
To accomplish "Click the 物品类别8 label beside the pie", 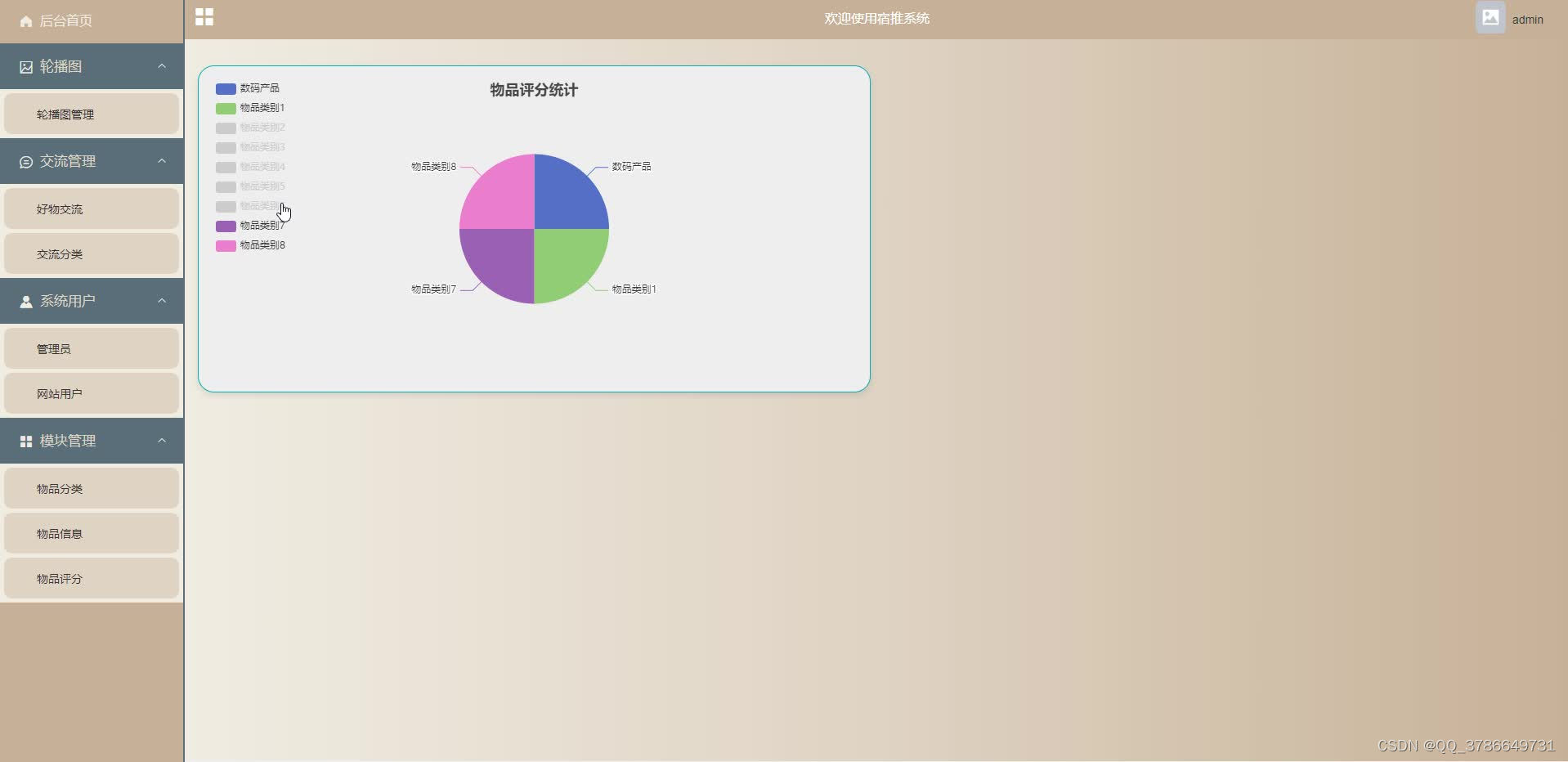I will [x=433, y=167].
